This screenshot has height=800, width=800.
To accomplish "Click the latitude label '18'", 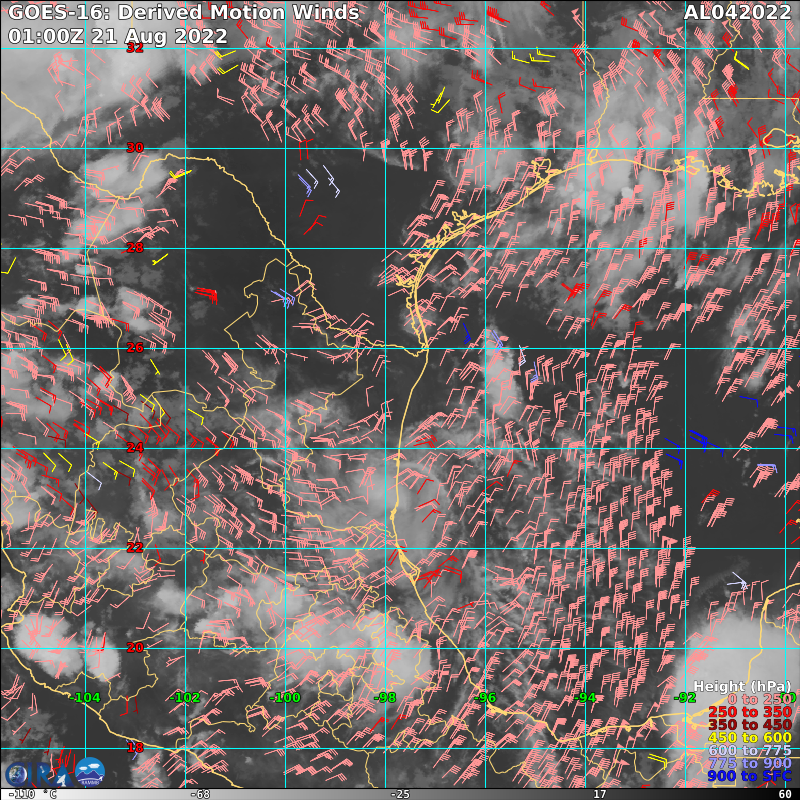I will (x=135, y=748).
